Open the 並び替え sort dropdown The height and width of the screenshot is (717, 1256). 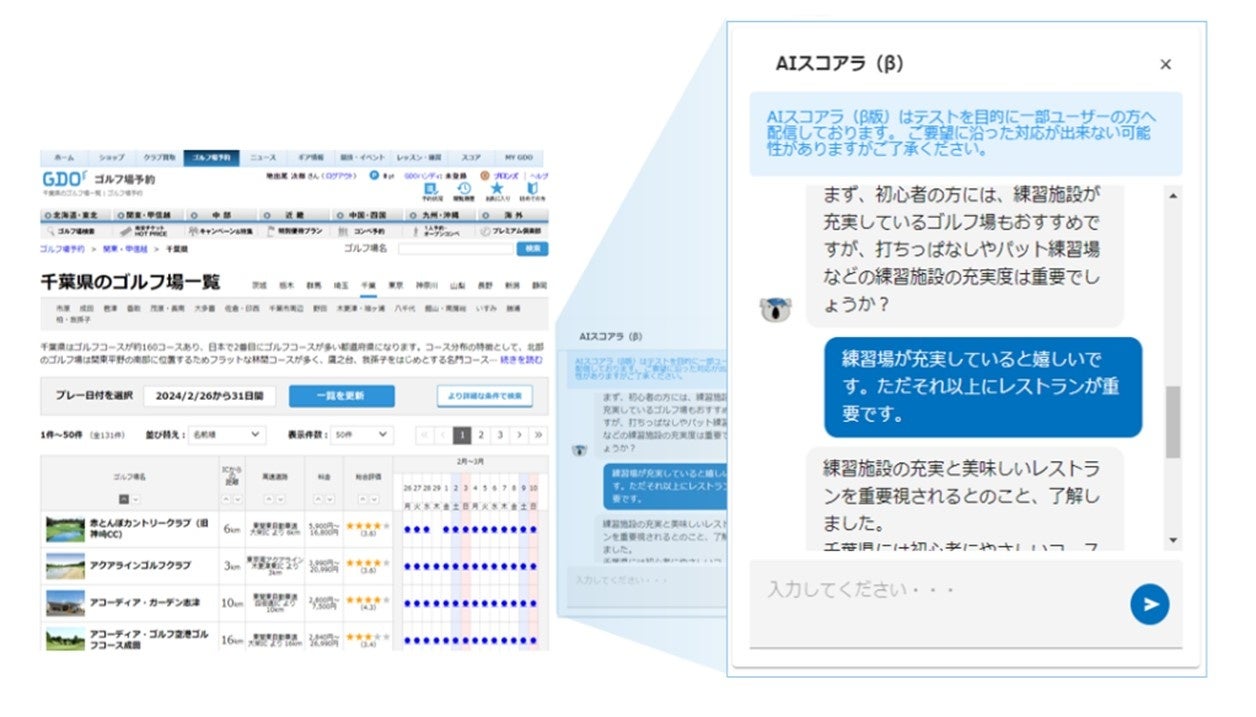pos(227,434)
